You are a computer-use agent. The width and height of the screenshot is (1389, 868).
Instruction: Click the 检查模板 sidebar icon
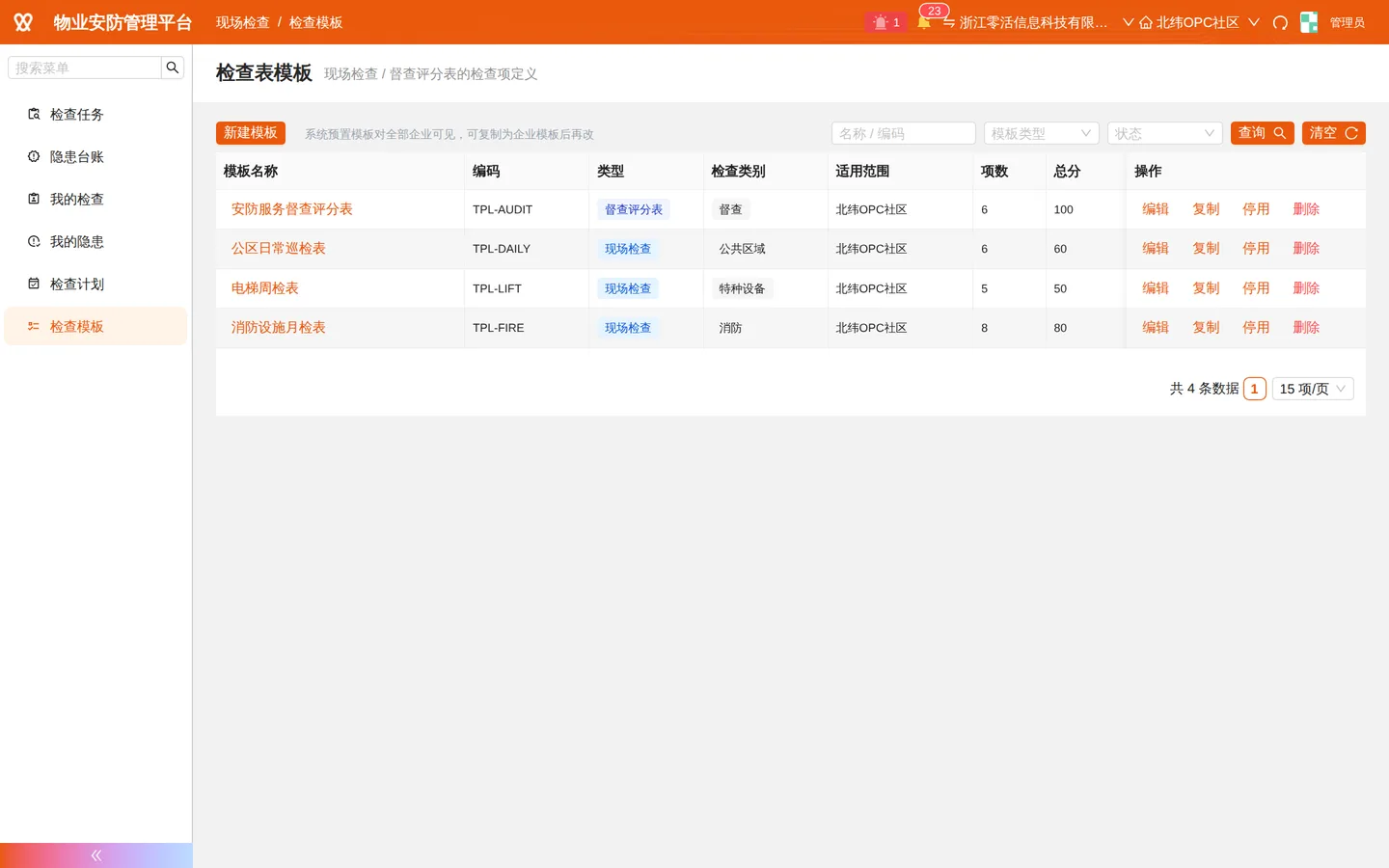tap(34, 326)
